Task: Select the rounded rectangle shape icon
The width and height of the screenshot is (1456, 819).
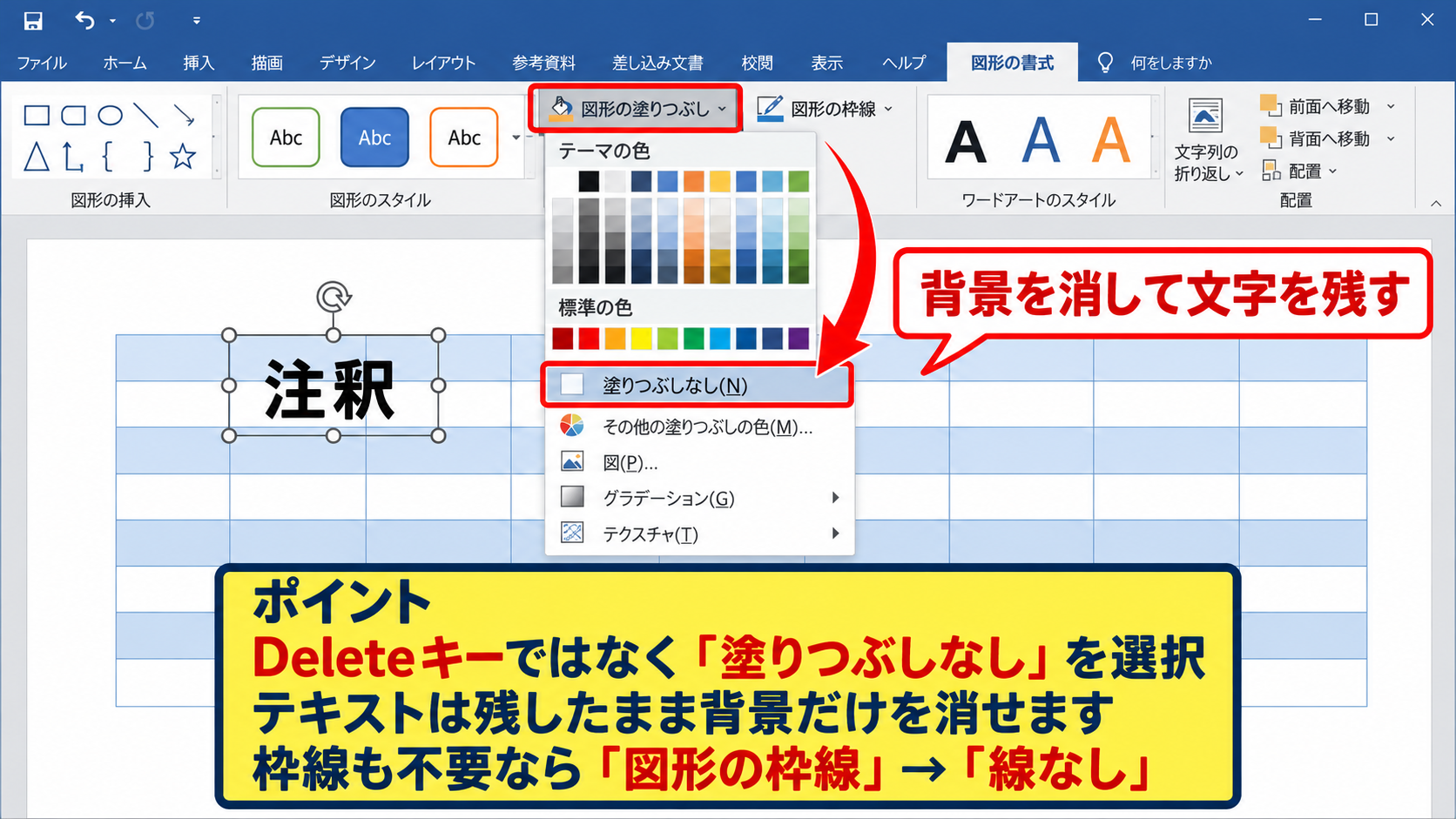Action: 73,115
